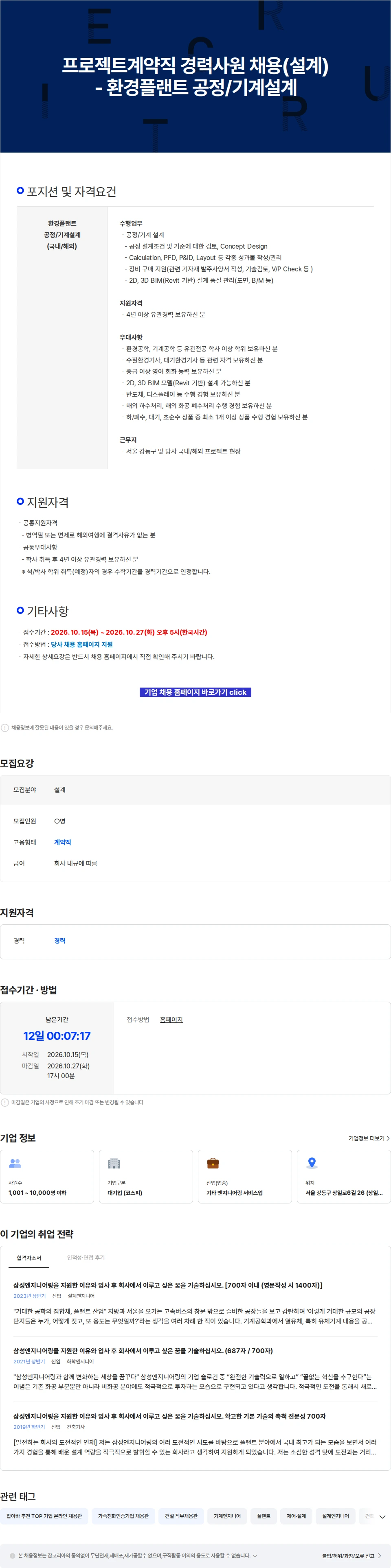Viewport: 391px width, 1568px height.
Task: Click the 기계엔지니어 tag
Action: pos(227,1516)
